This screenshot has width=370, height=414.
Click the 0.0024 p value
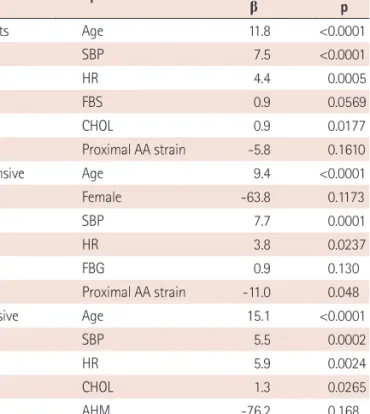pos(347,364)
